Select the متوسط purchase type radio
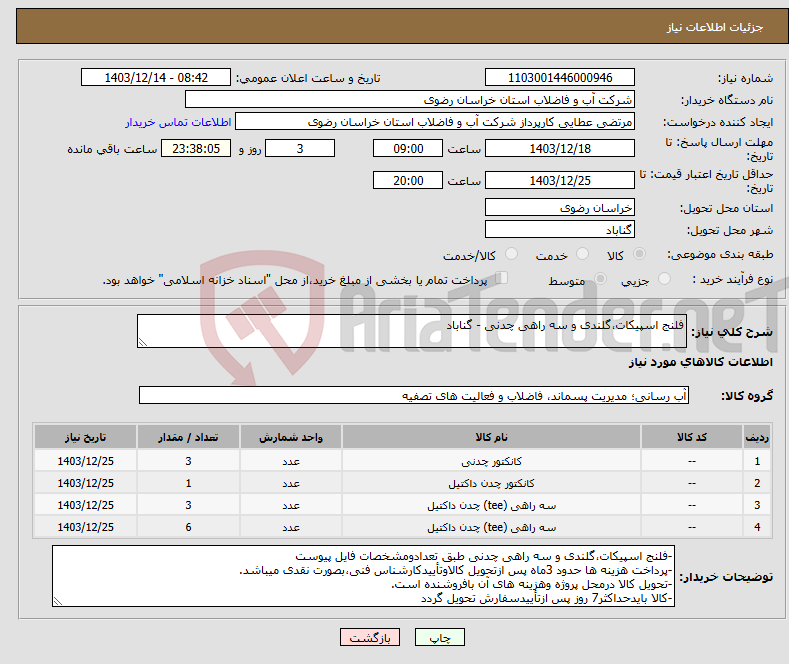789x664 pixels. (600, 278)
